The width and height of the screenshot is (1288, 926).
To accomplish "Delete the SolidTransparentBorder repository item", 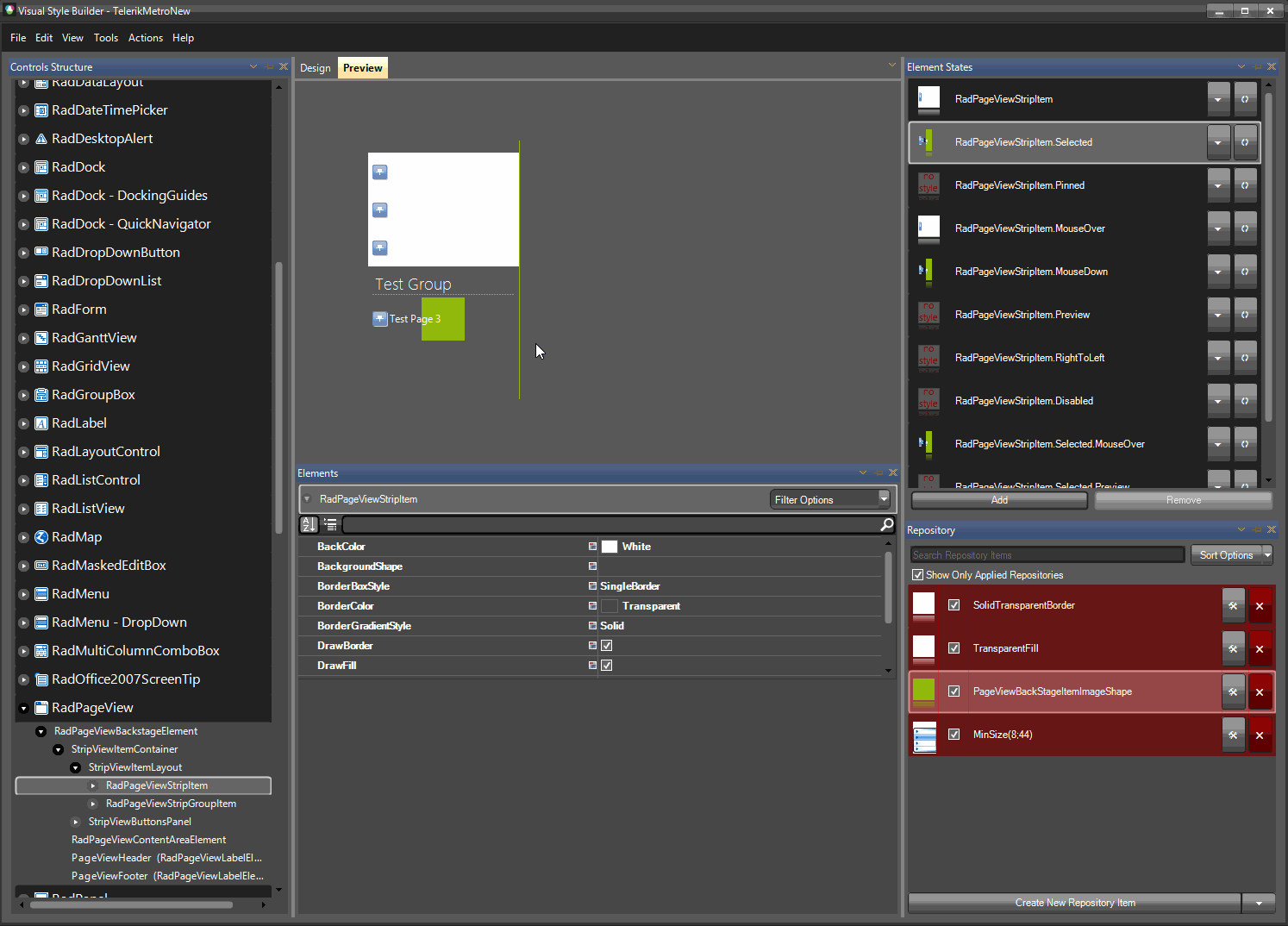I will pos(1260,605).
